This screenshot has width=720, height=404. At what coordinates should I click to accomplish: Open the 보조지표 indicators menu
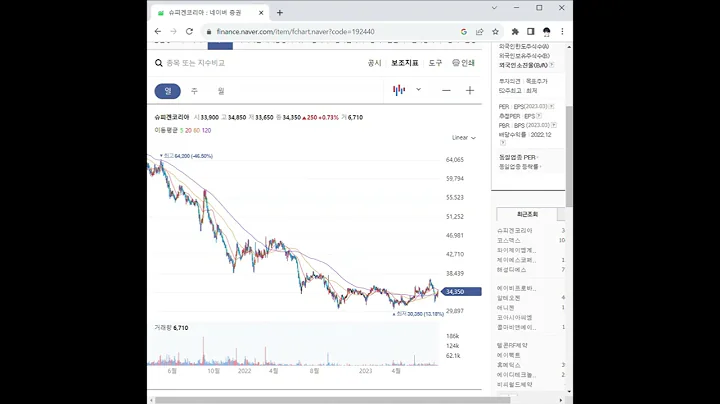point(405,63)
